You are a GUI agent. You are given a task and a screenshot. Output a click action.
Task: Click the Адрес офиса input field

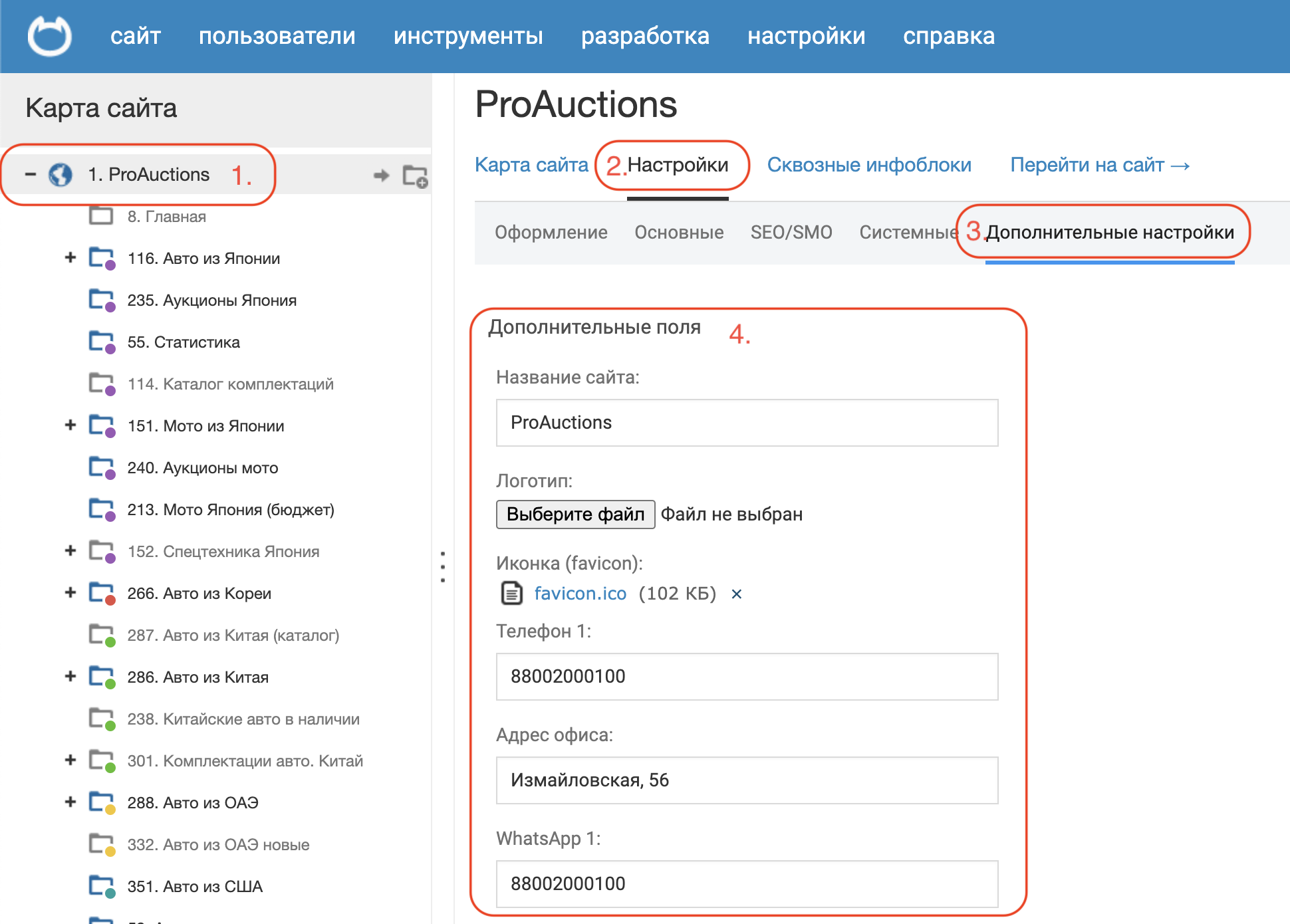click(x=747, y=780)
